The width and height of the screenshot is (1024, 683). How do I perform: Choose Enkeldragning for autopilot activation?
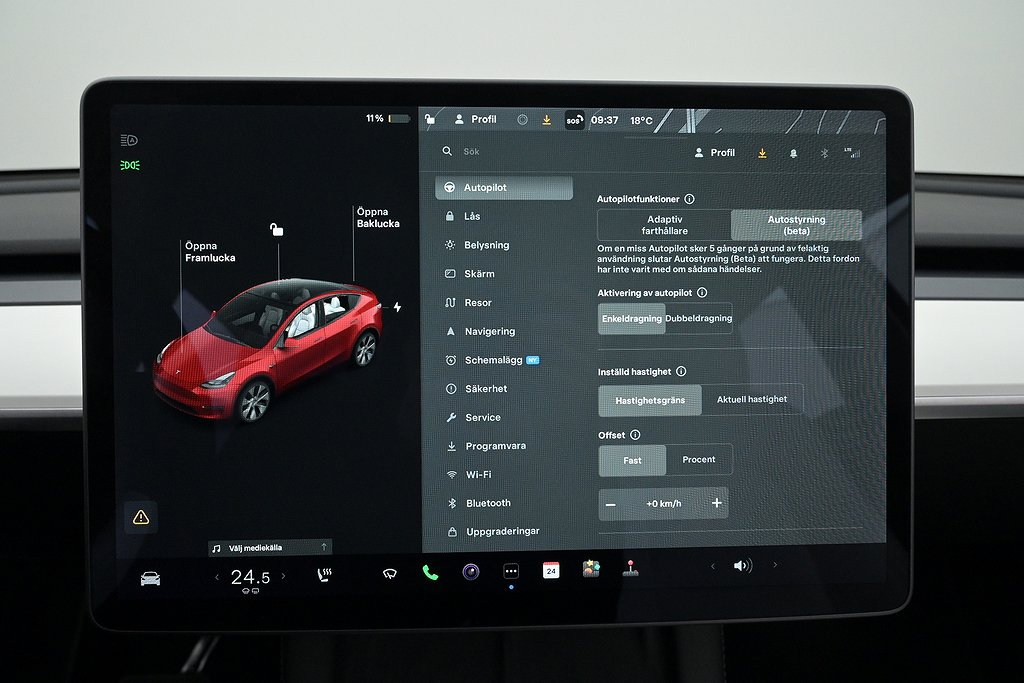click(x=632, y=319)
